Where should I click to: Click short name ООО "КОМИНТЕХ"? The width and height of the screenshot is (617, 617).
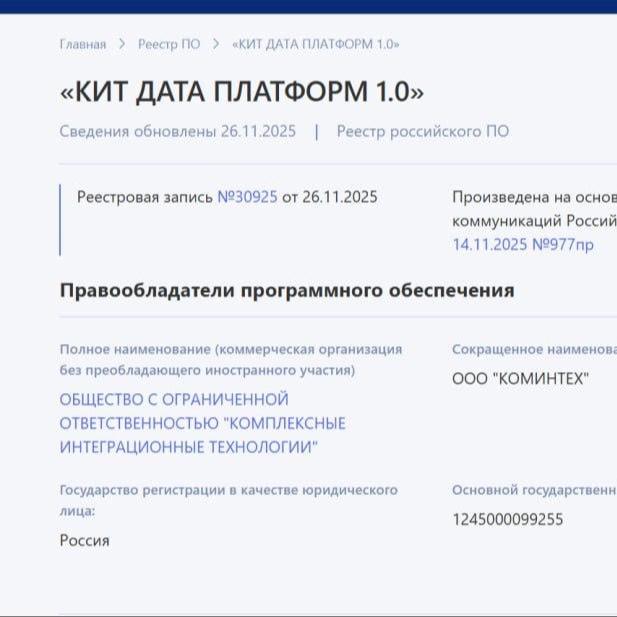[520, 378]
